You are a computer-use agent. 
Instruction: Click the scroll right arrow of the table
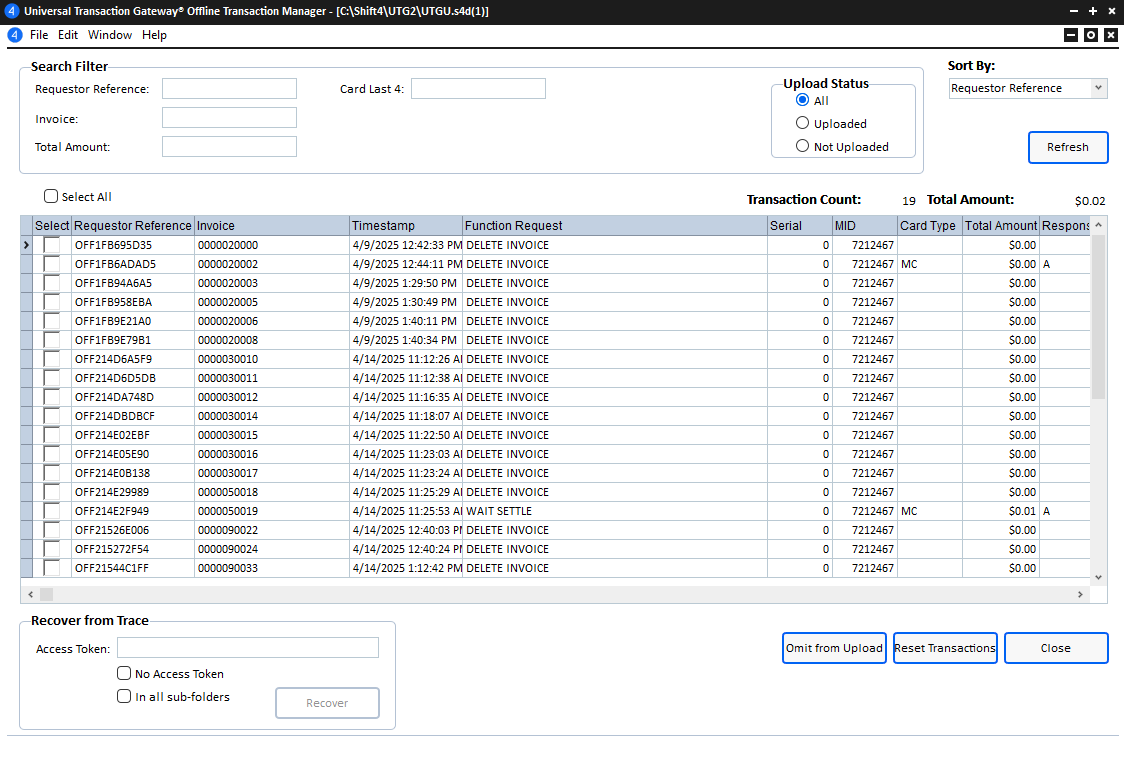(x=1080, y=594)
